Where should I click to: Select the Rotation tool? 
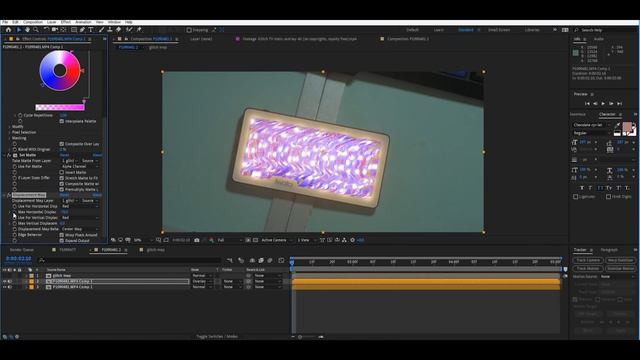46,30
